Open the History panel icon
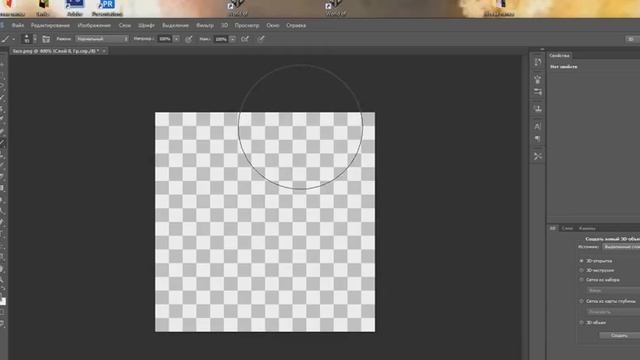640x360 pixels. [x=538, y=62]
